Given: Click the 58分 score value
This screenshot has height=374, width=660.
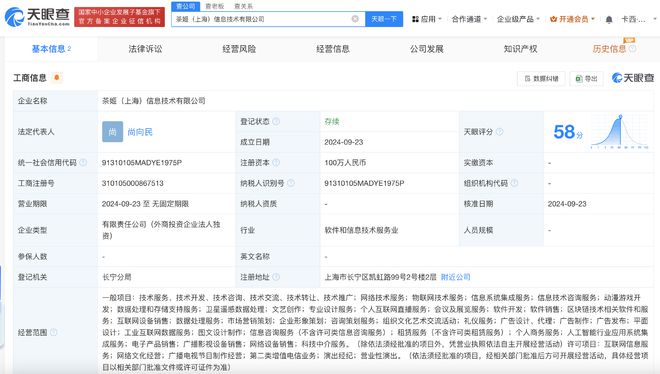Looking at the screenshot, I should (x=568, y=132).
